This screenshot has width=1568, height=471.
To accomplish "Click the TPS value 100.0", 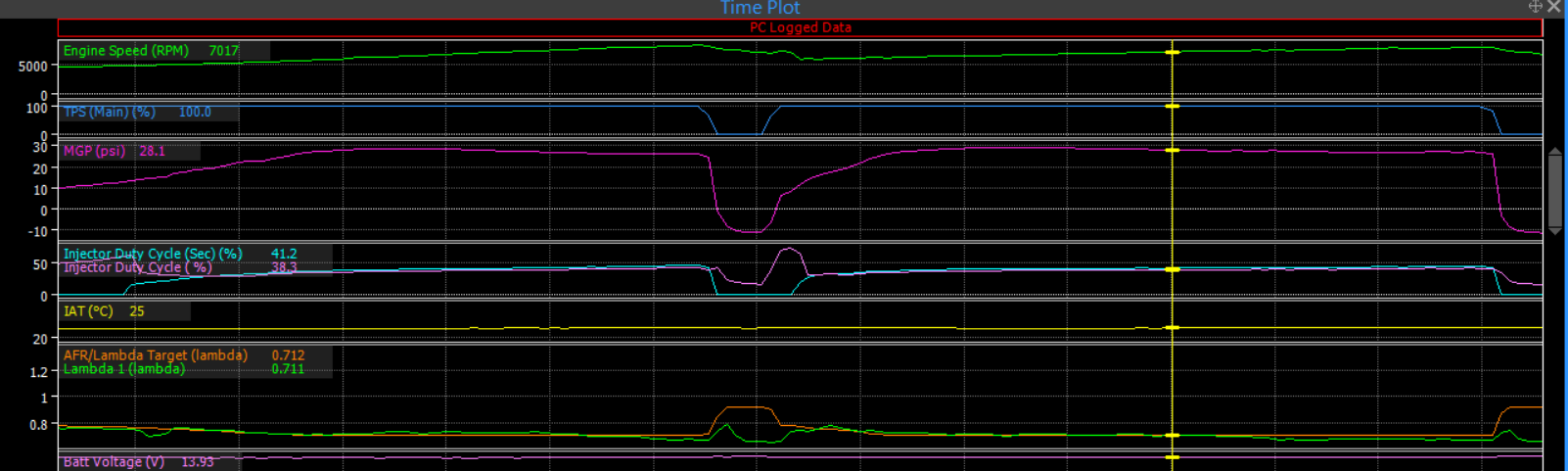I will point(195,113).
